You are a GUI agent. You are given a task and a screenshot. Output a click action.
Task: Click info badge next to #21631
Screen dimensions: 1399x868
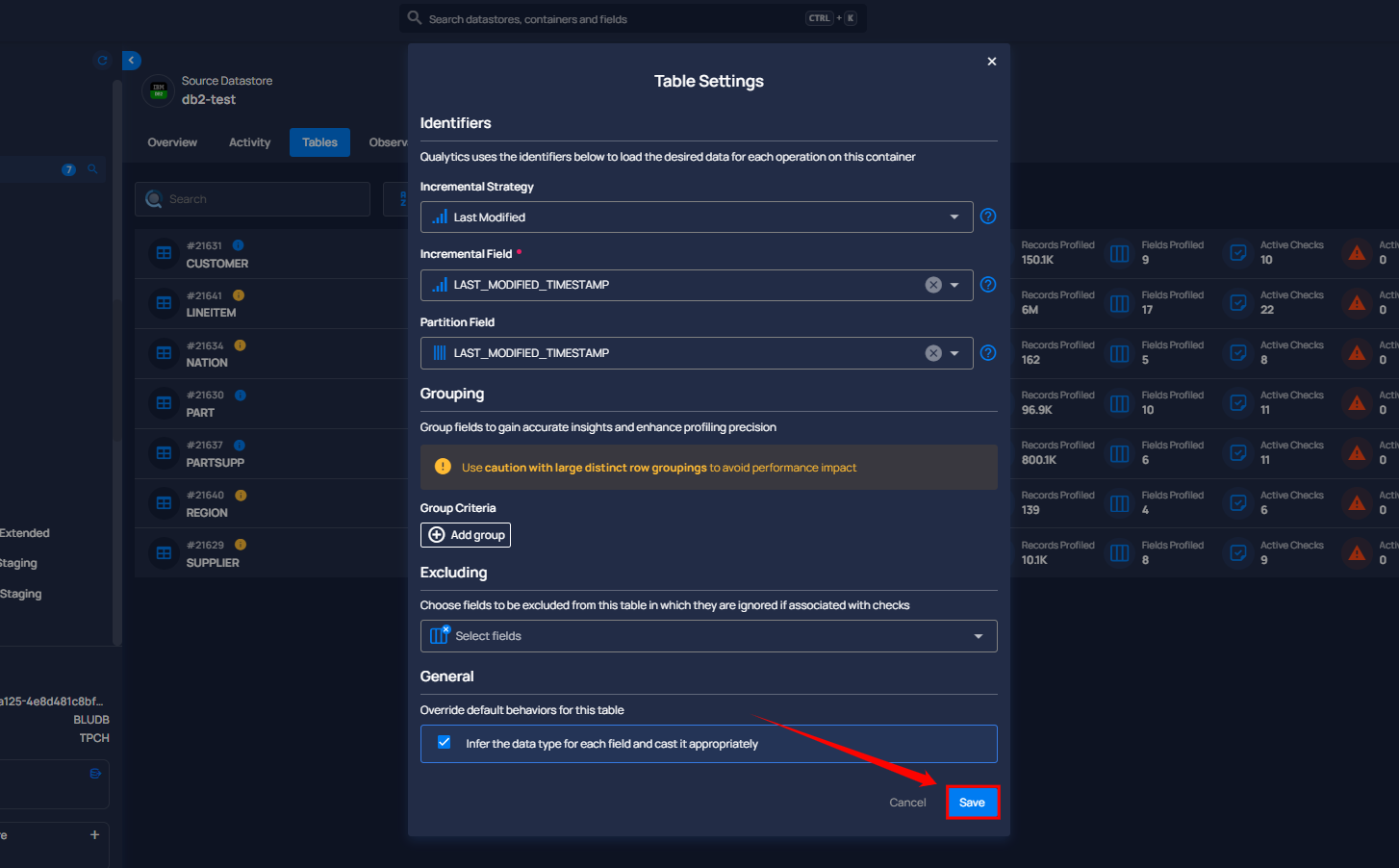tap(238, 245)
